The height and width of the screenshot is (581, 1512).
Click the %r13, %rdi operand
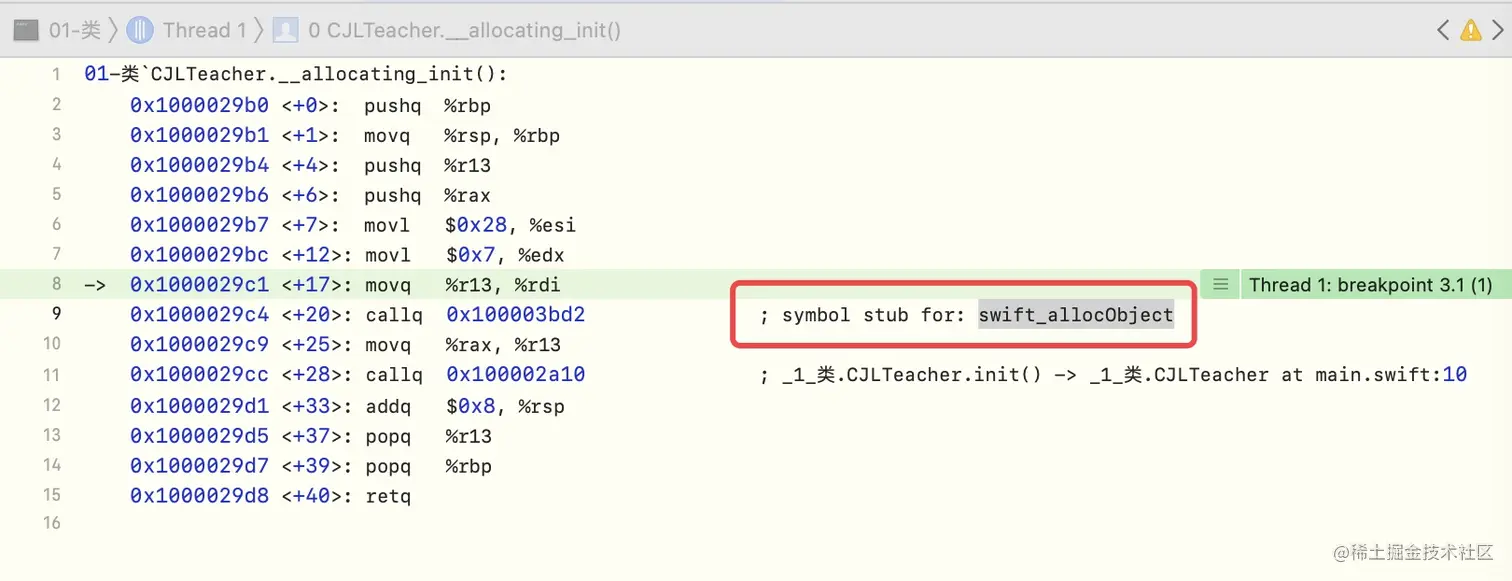coord(500,285)
